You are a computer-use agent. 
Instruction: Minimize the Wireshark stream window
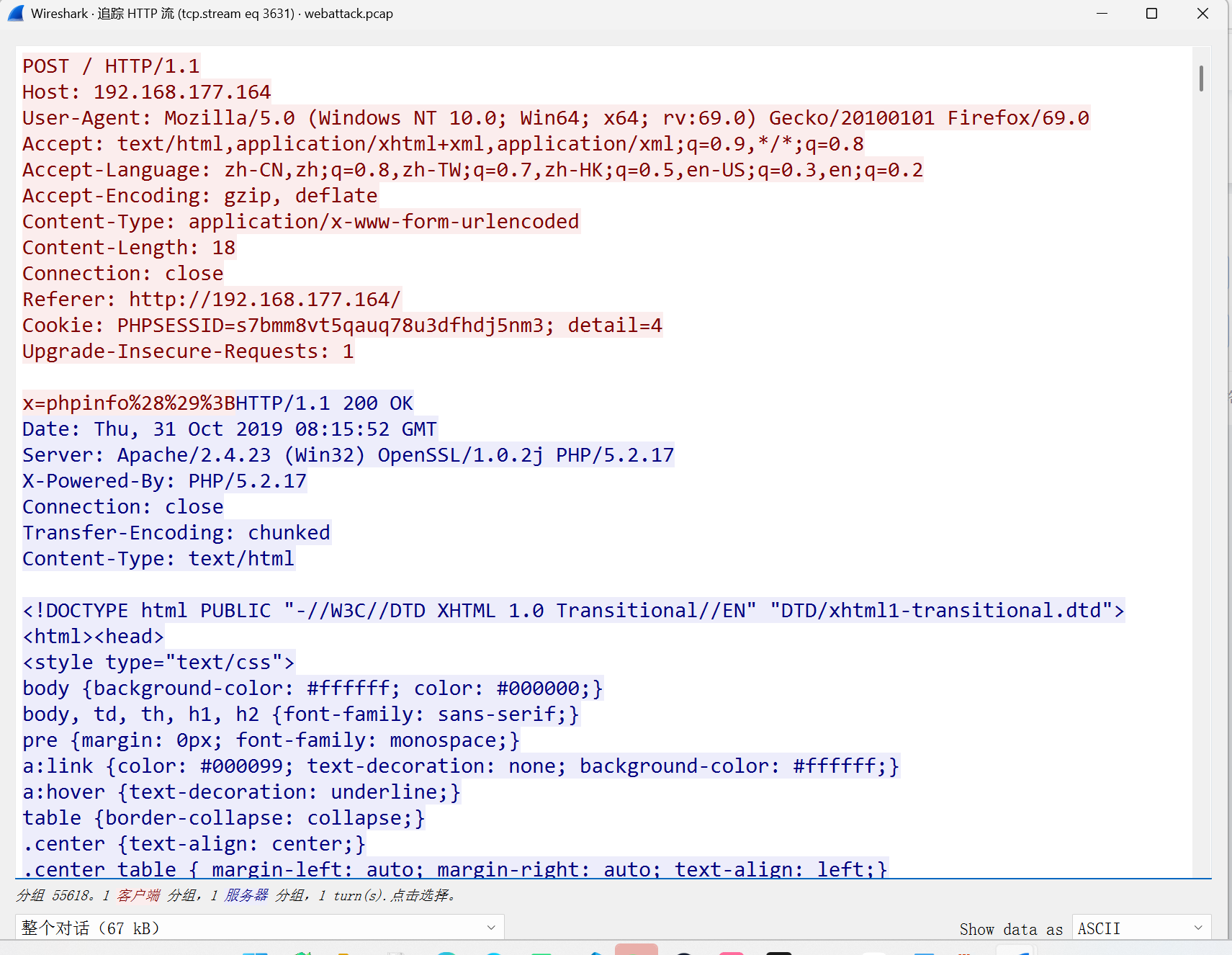pyautogui.click(x=1102, y=14)
